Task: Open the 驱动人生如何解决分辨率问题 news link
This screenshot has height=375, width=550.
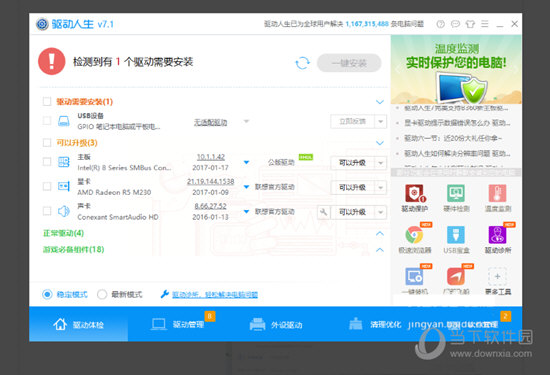Action: pyautogui.click(x=457, y=153)
